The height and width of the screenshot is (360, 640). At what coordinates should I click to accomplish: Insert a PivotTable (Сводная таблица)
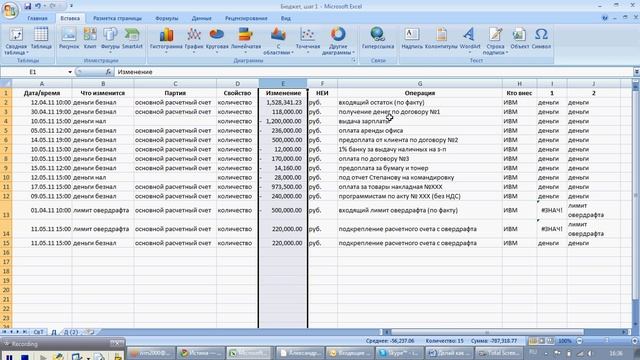(16, 41)
